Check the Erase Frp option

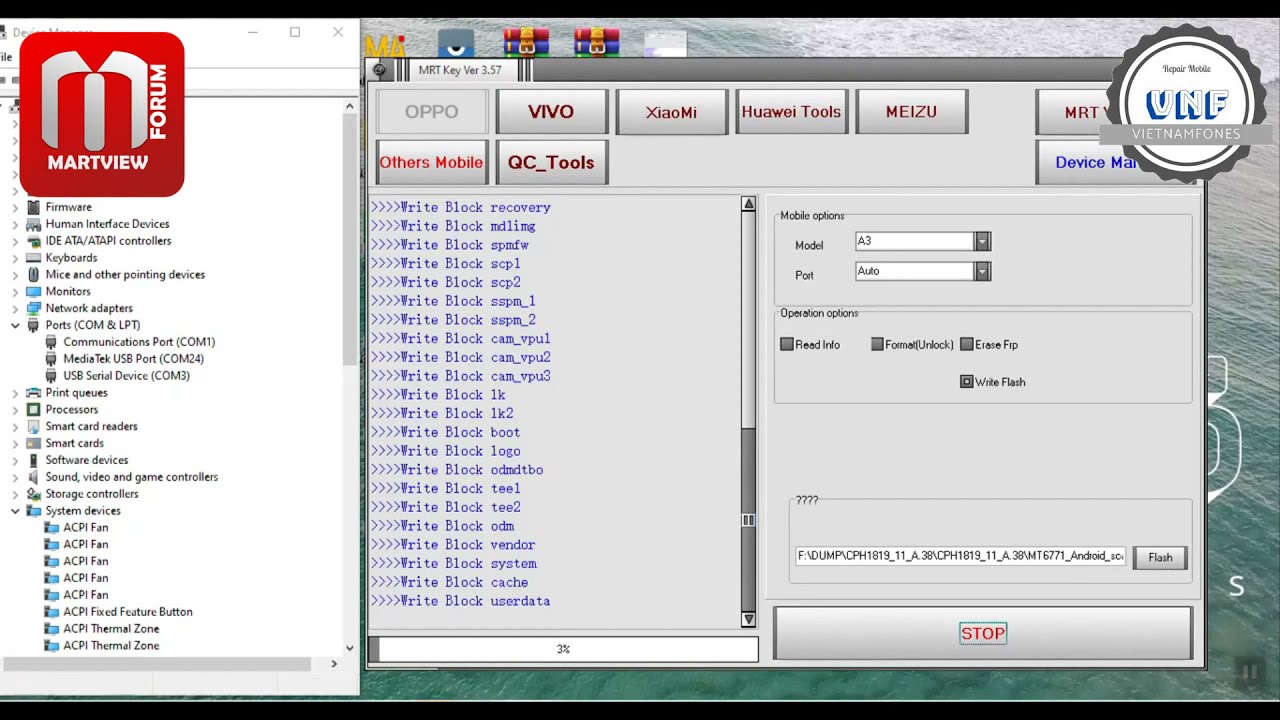967,344
